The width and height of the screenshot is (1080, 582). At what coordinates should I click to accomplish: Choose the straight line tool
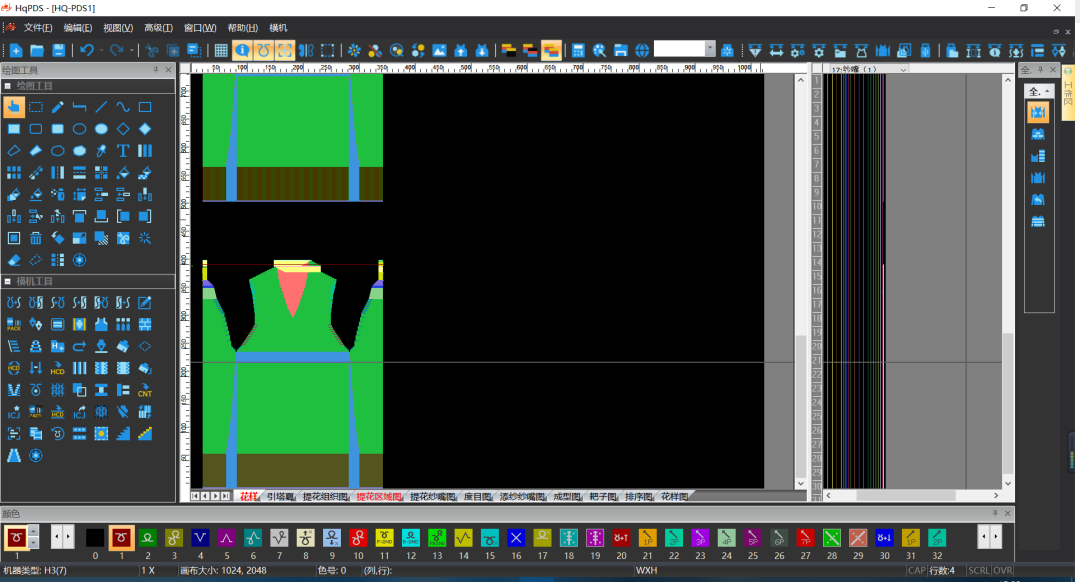pyautogui.click(x=101, y=107)
